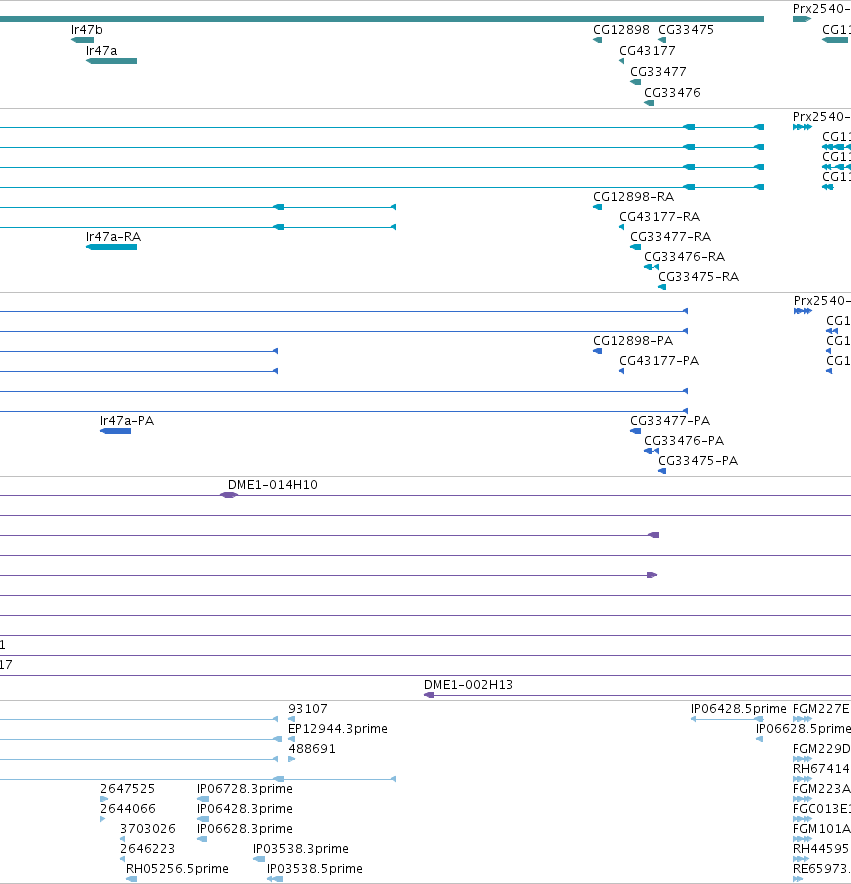This screenshot has height=884, width=851.
Task: Click the FGM227E feature label
Action: (x=822, y=709)
